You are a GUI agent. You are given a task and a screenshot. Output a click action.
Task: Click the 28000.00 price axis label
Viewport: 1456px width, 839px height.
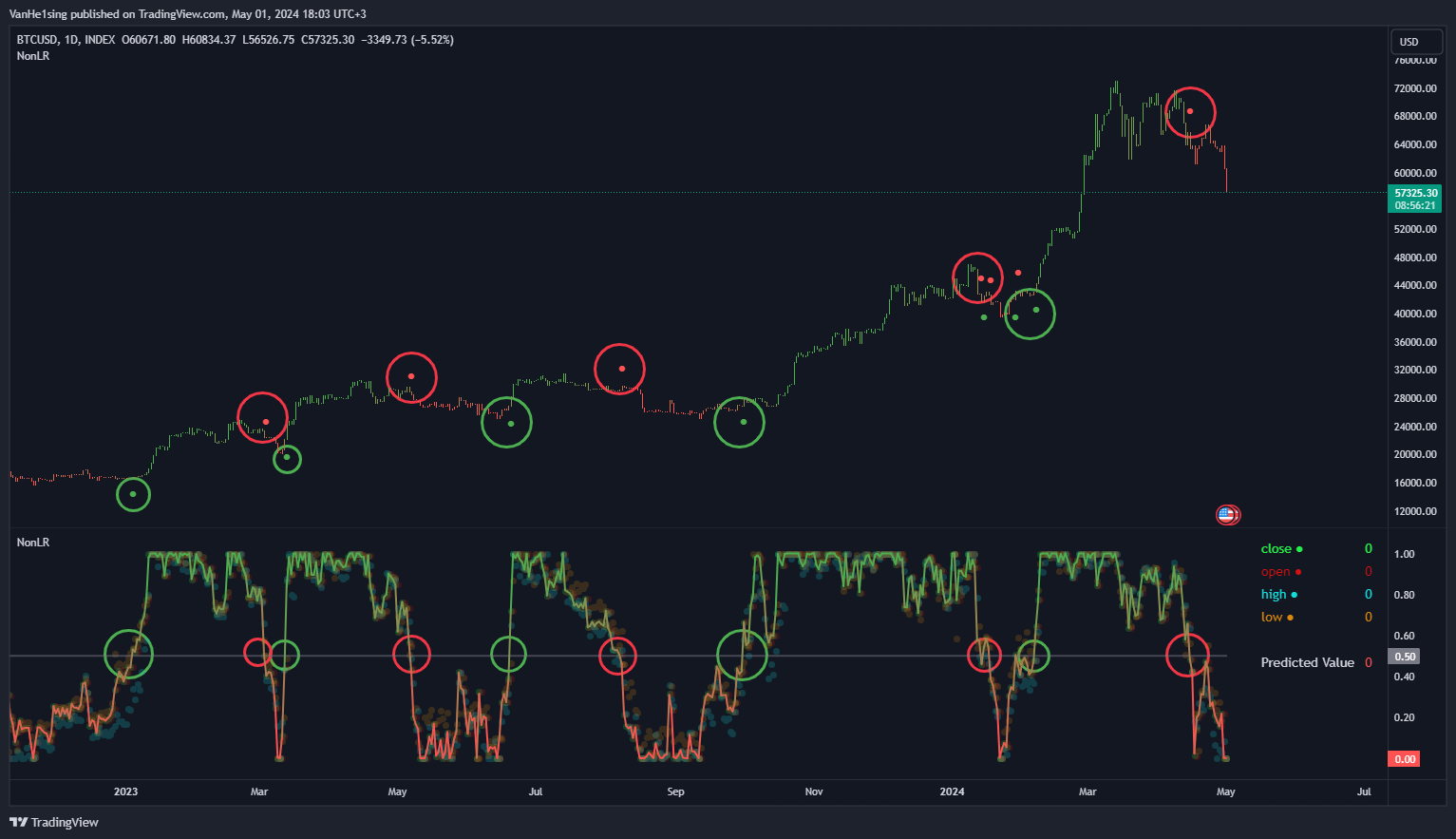coord(1415,398)
